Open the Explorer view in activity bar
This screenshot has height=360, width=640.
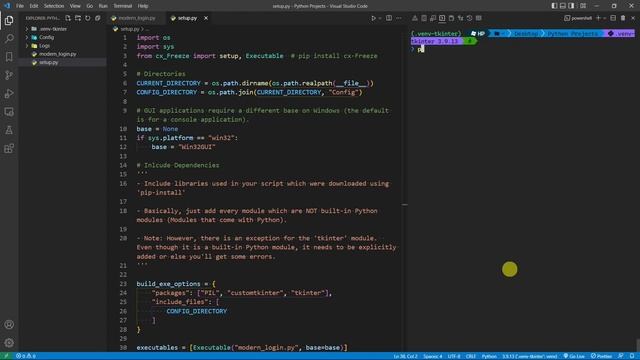[9, 20]
